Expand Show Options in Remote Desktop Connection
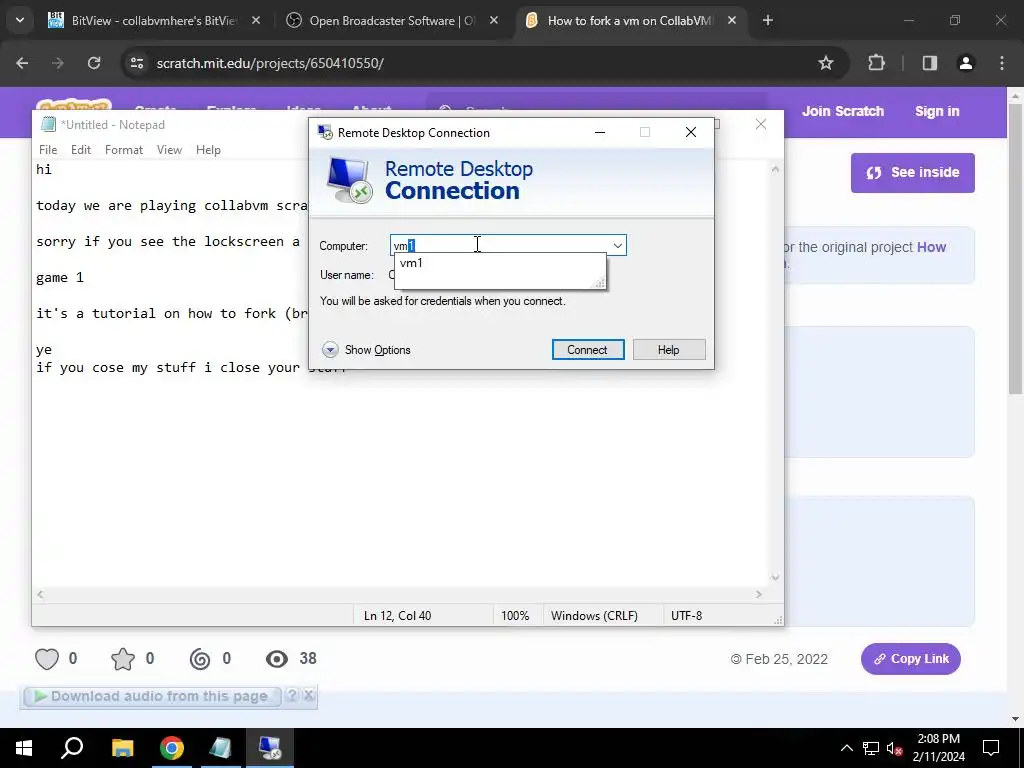 coord(366,350)
